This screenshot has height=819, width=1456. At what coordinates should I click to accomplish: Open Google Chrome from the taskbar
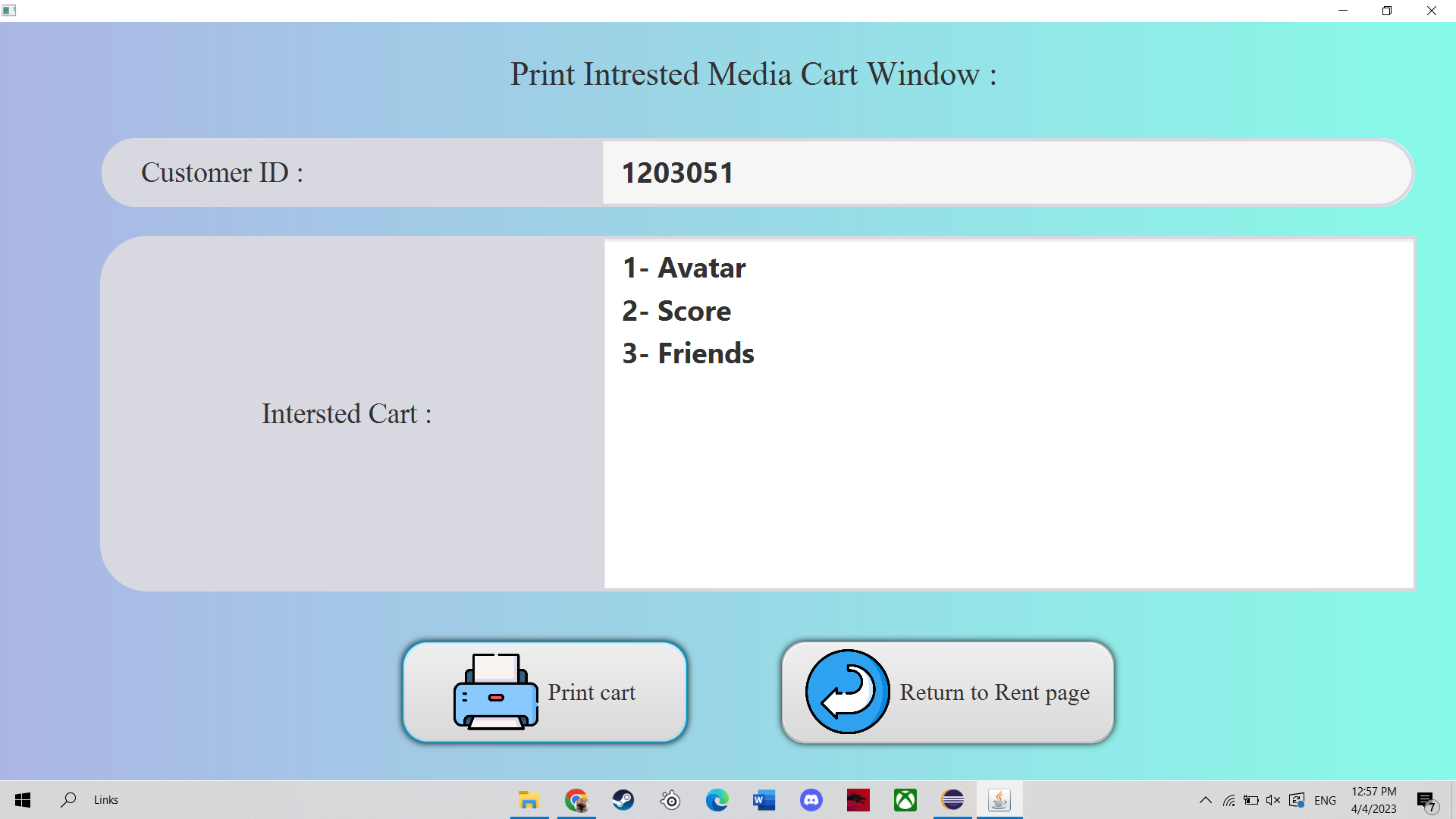[576, 800]
